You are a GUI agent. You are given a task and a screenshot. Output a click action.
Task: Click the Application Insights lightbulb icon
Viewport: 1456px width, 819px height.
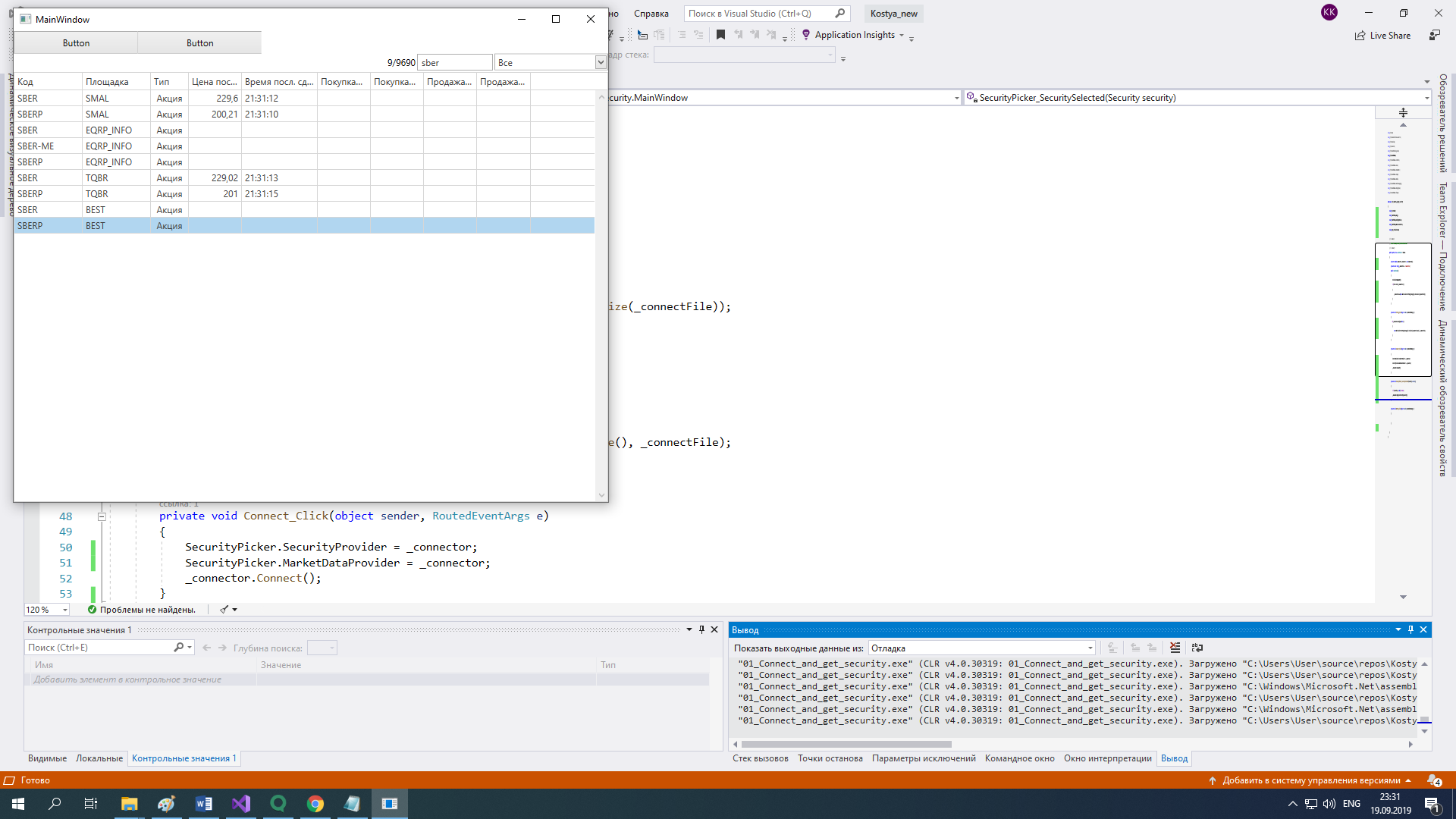806,35
